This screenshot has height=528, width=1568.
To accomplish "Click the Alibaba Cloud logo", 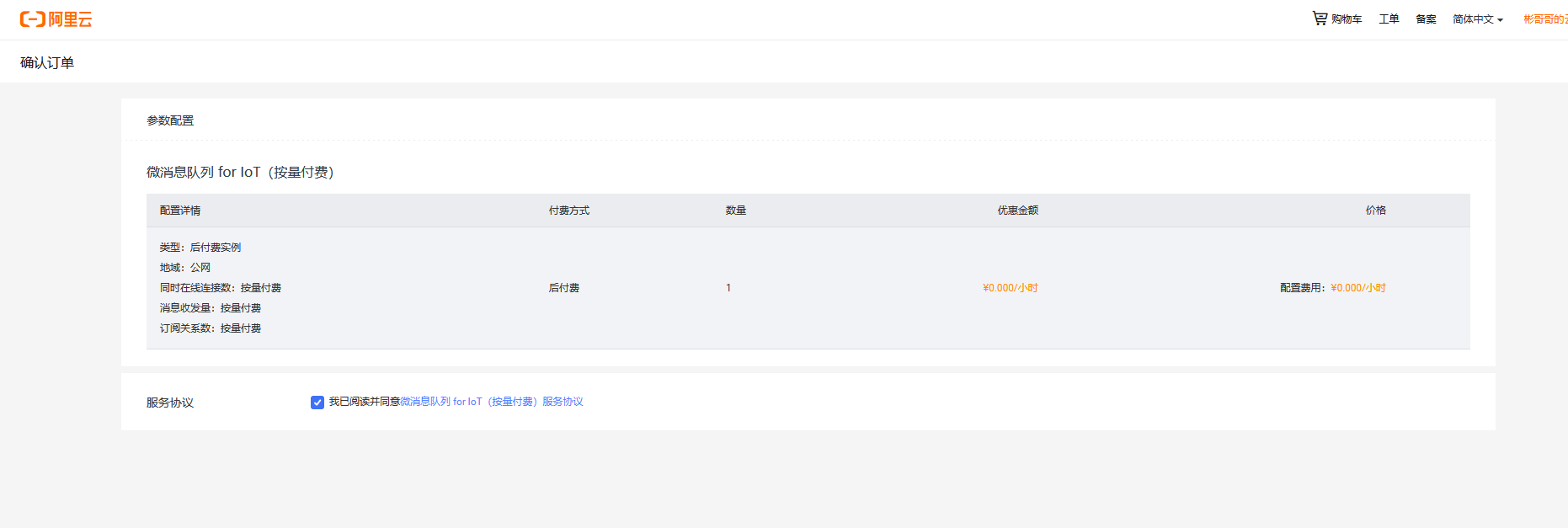I will 56,19.
